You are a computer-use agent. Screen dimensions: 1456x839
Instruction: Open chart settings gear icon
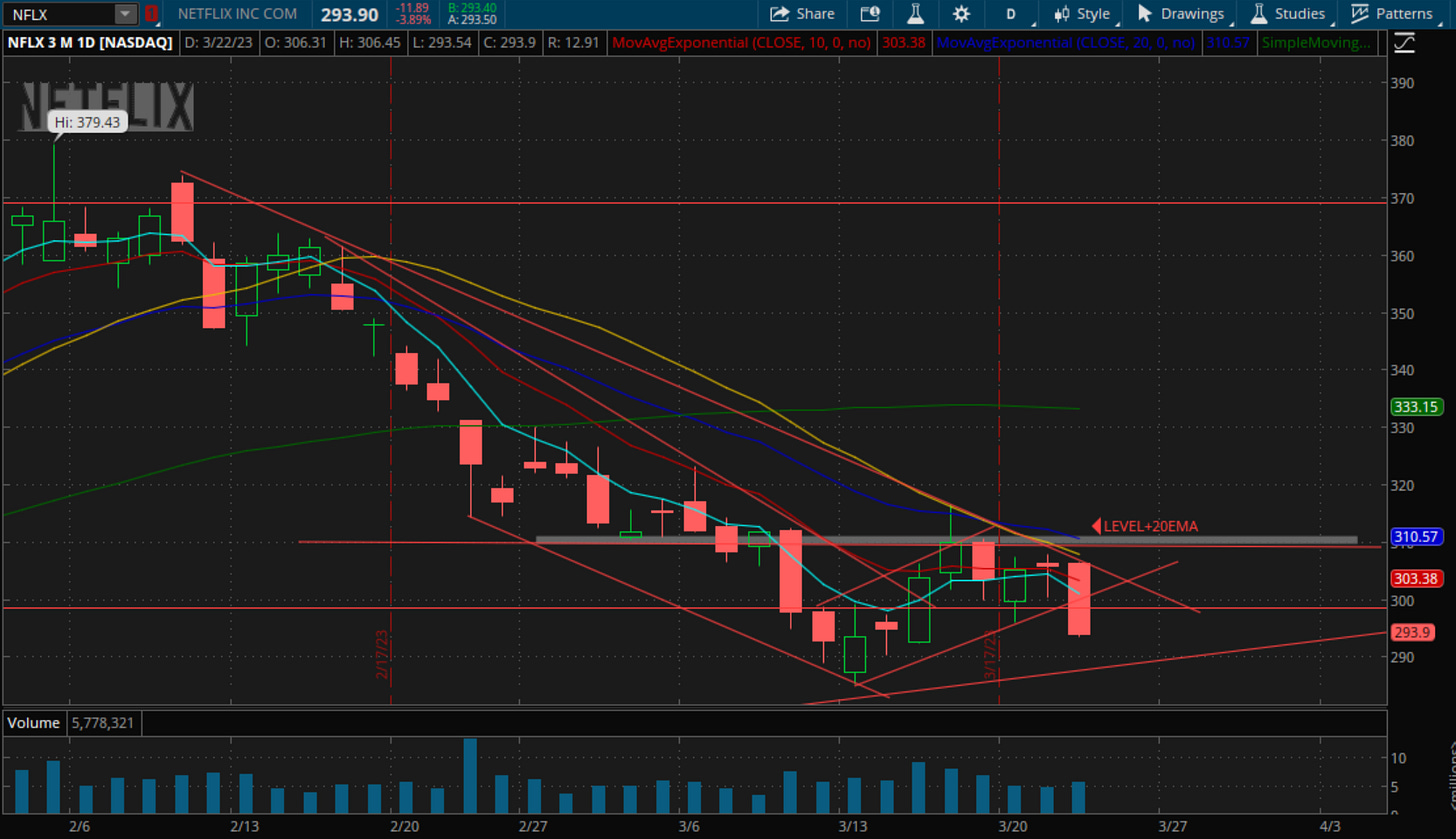961,14
